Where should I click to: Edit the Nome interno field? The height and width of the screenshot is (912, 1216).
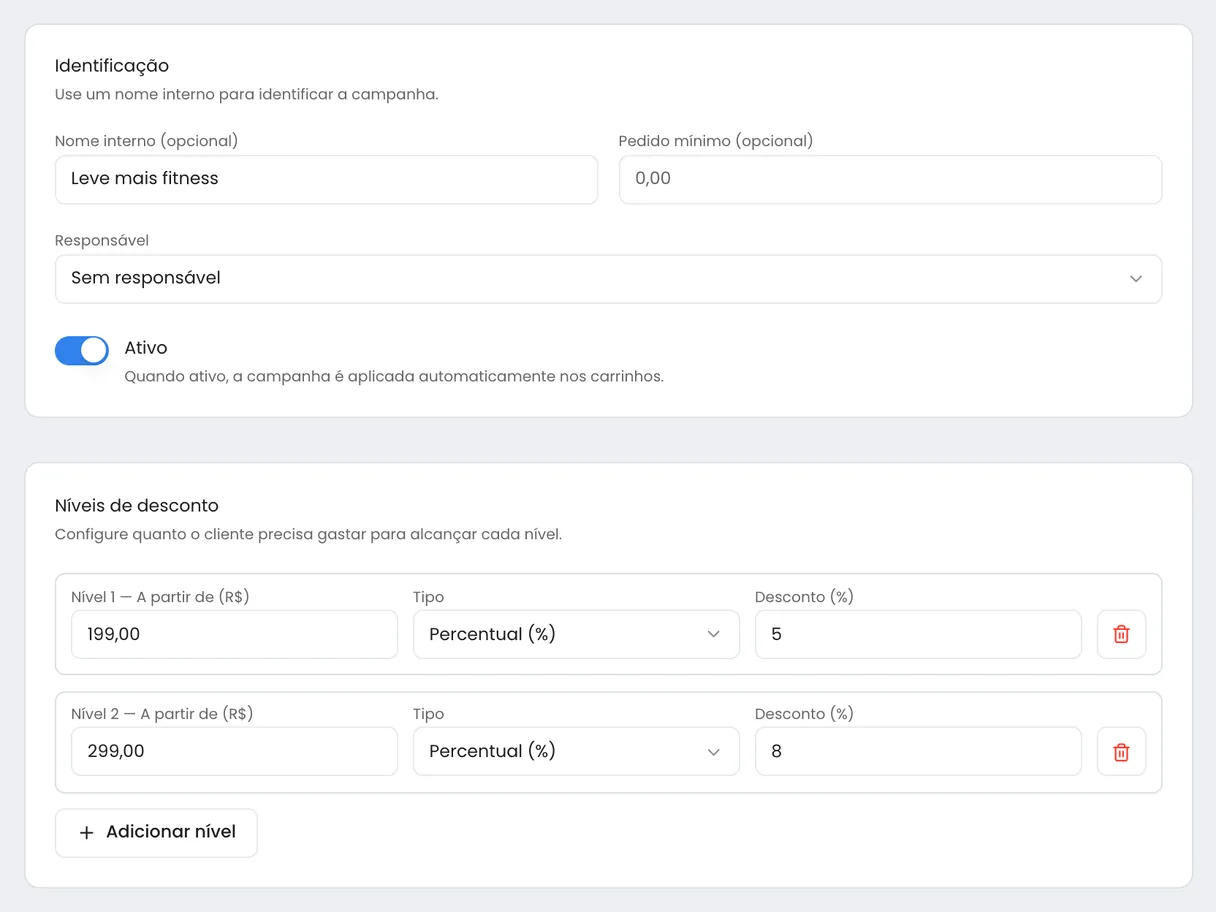pyautogui.click(x=326, y=180)
